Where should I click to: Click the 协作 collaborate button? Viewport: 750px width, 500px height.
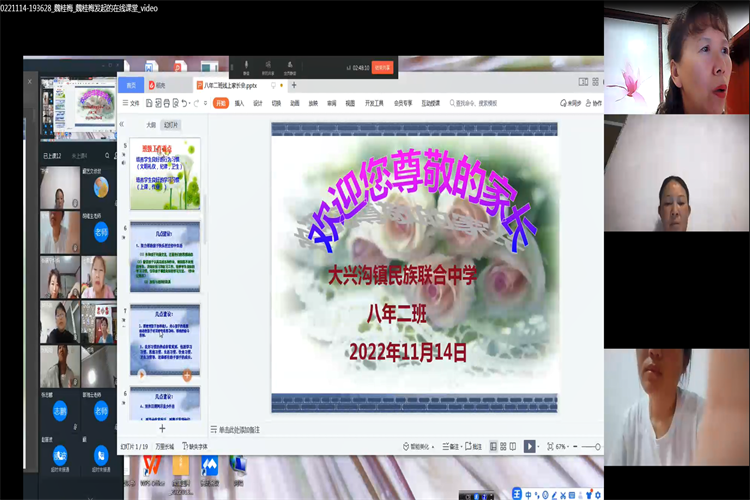point(594,103)
